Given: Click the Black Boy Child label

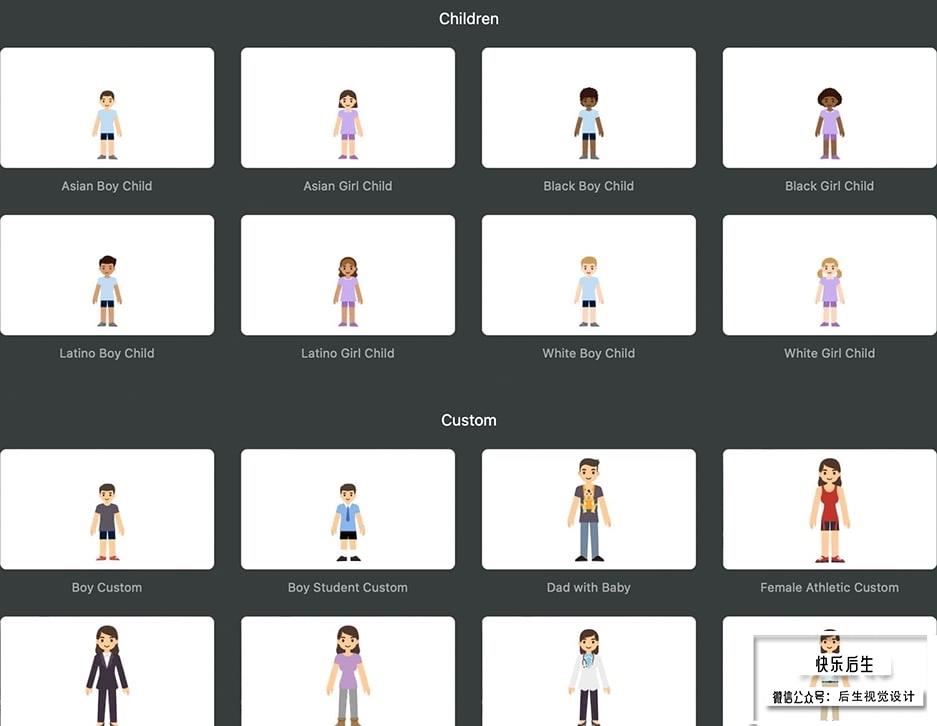Looking at the screenshot, I should click(589, 186).
